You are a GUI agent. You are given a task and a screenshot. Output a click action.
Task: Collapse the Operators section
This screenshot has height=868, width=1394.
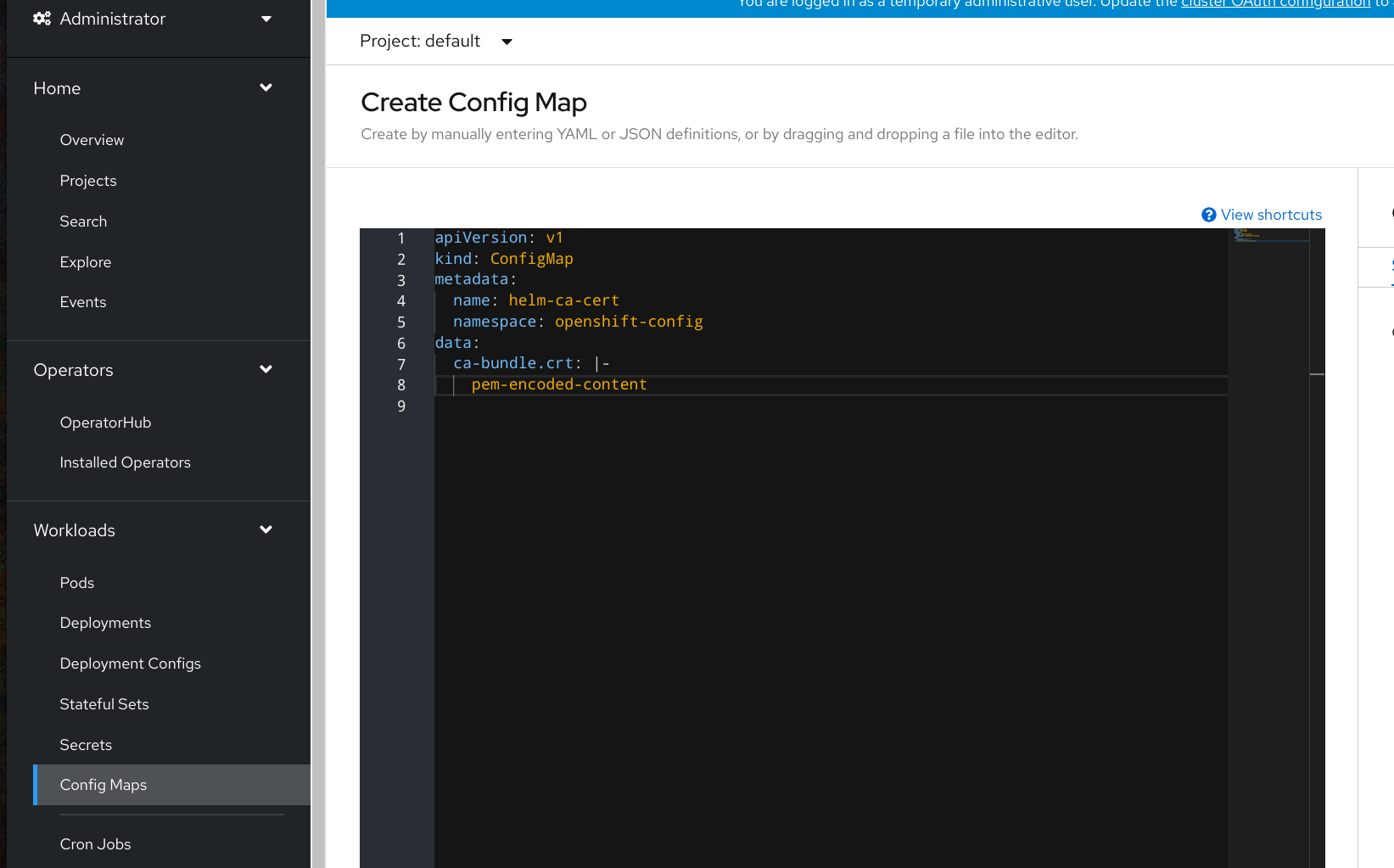(266, 369)
